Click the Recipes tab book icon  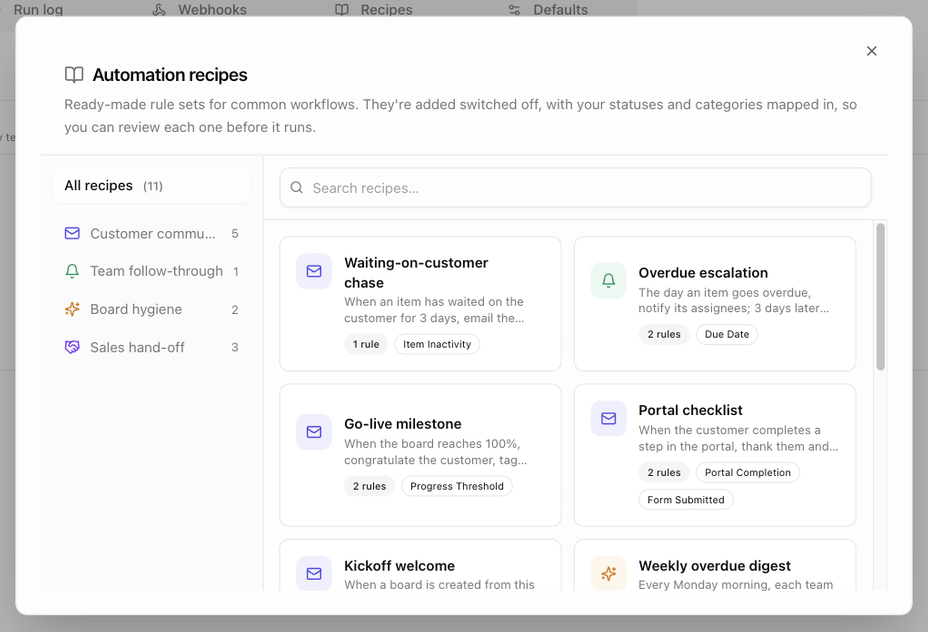341,9
